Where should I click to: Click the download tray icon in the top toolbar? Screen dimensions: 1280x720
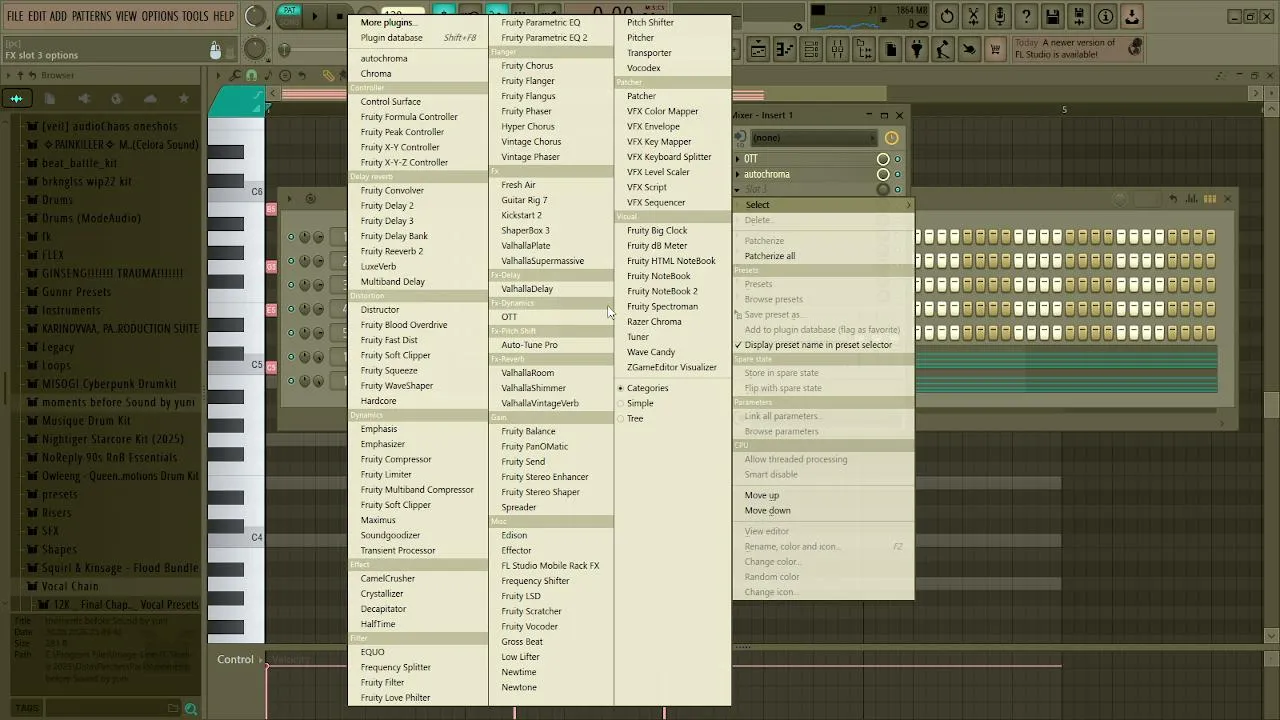click(x=1131, y=16)
